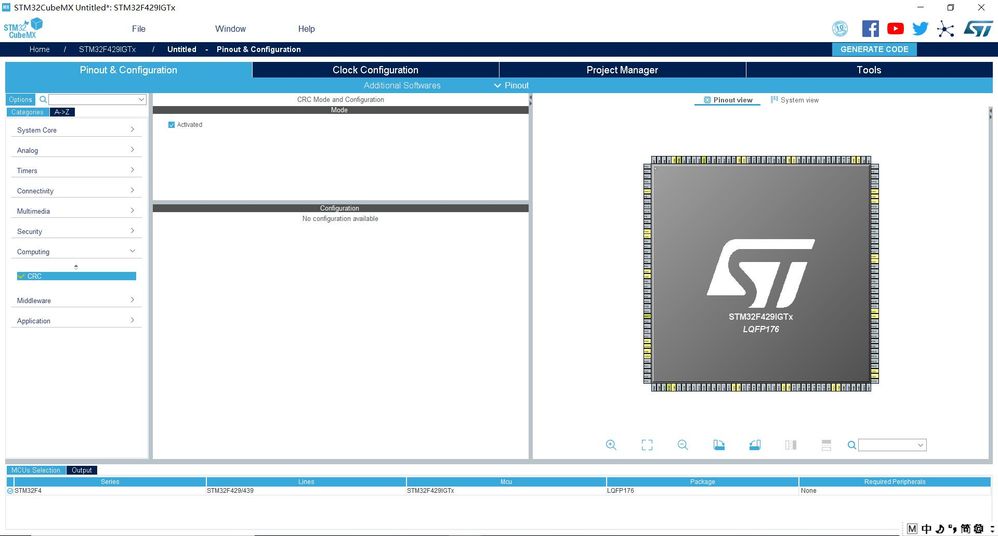Click the ST logo in header
The height and width of the screenshot is (536, 998).
978,29
